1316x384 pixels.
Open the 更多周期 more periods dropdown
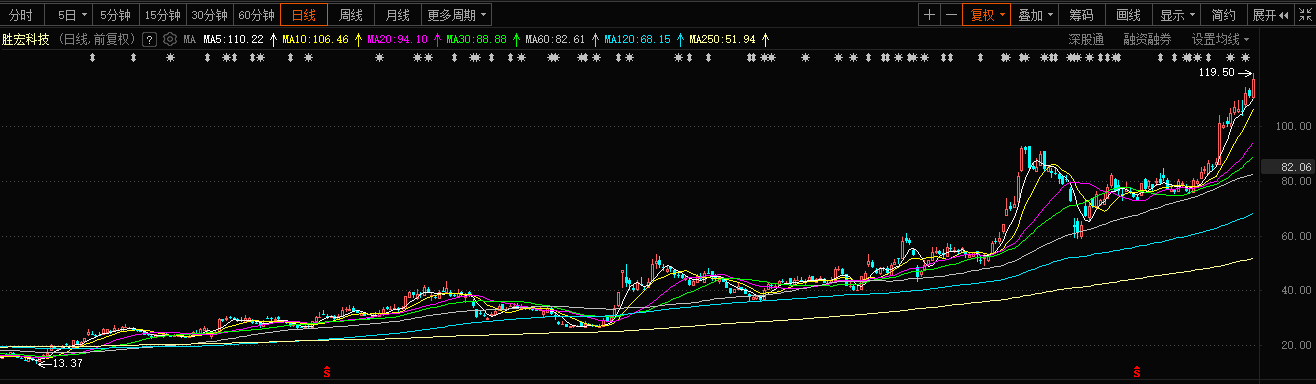coord(456,15)
